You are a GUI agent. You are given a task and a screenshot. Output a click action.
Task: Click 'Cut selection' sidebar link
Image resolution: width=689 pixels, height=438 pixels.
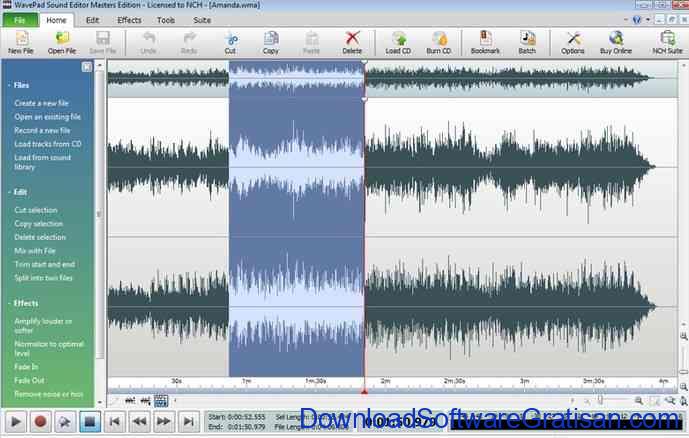click(36, 210)
